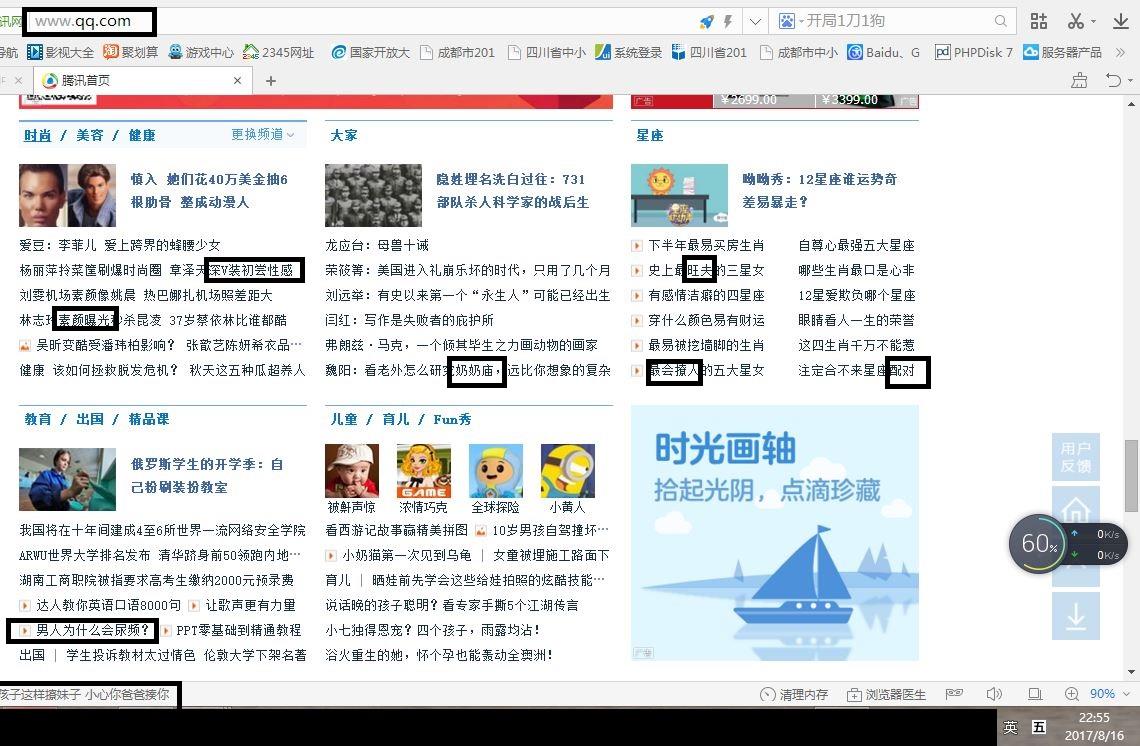Expand the bookmarks bar overflow chevron

(x=1120, y=52)
